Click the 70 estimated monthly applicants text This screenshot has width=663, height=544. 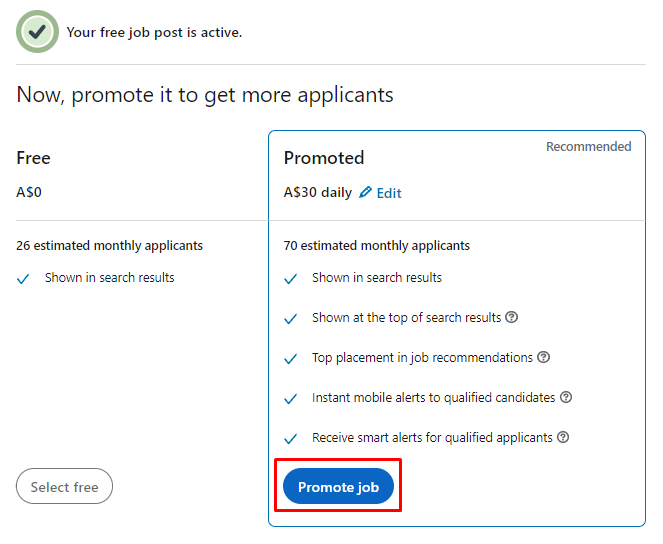point(377,246)
